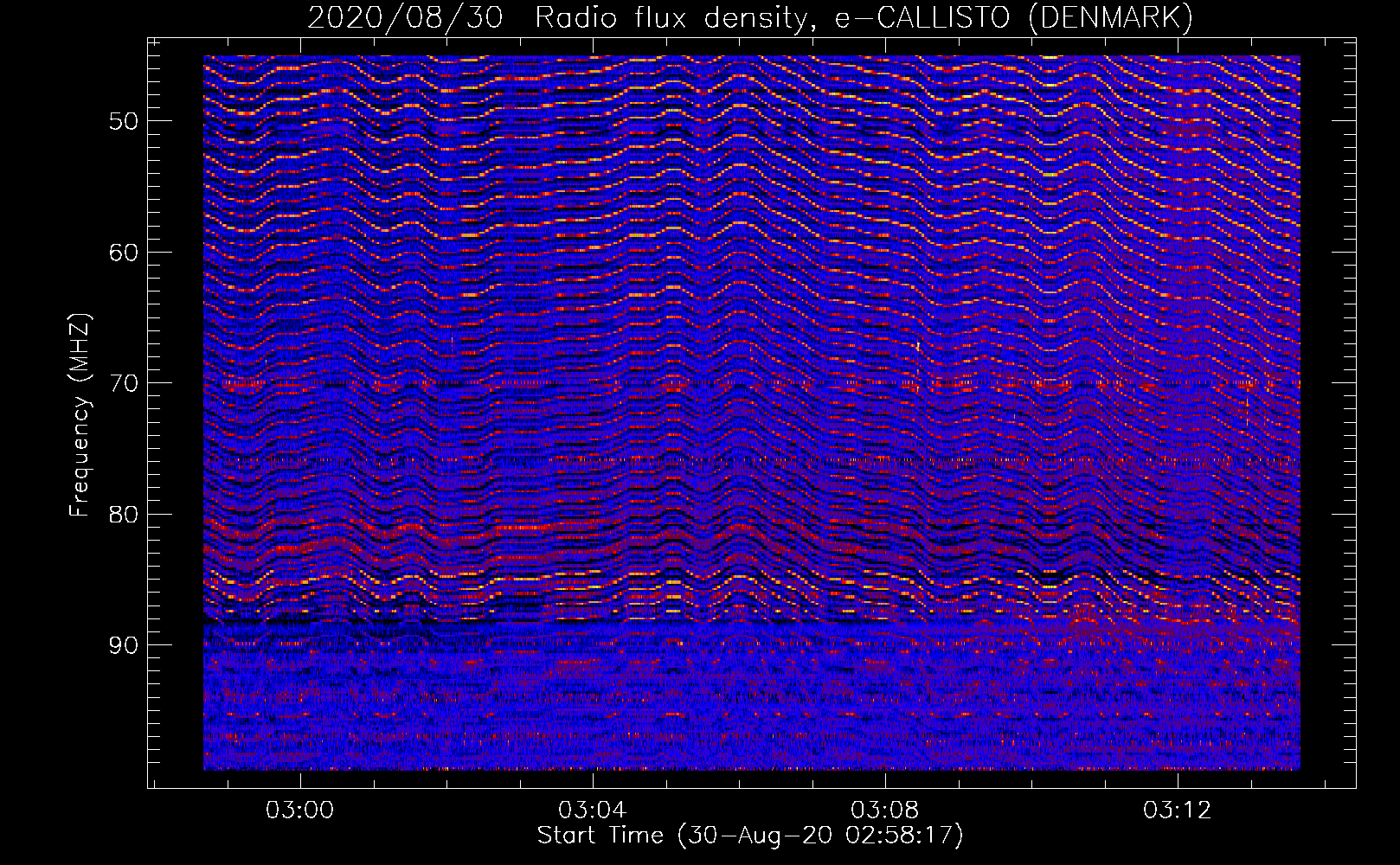Click the 70 frequency tick label
The image size is (1400, 865).
124,383
